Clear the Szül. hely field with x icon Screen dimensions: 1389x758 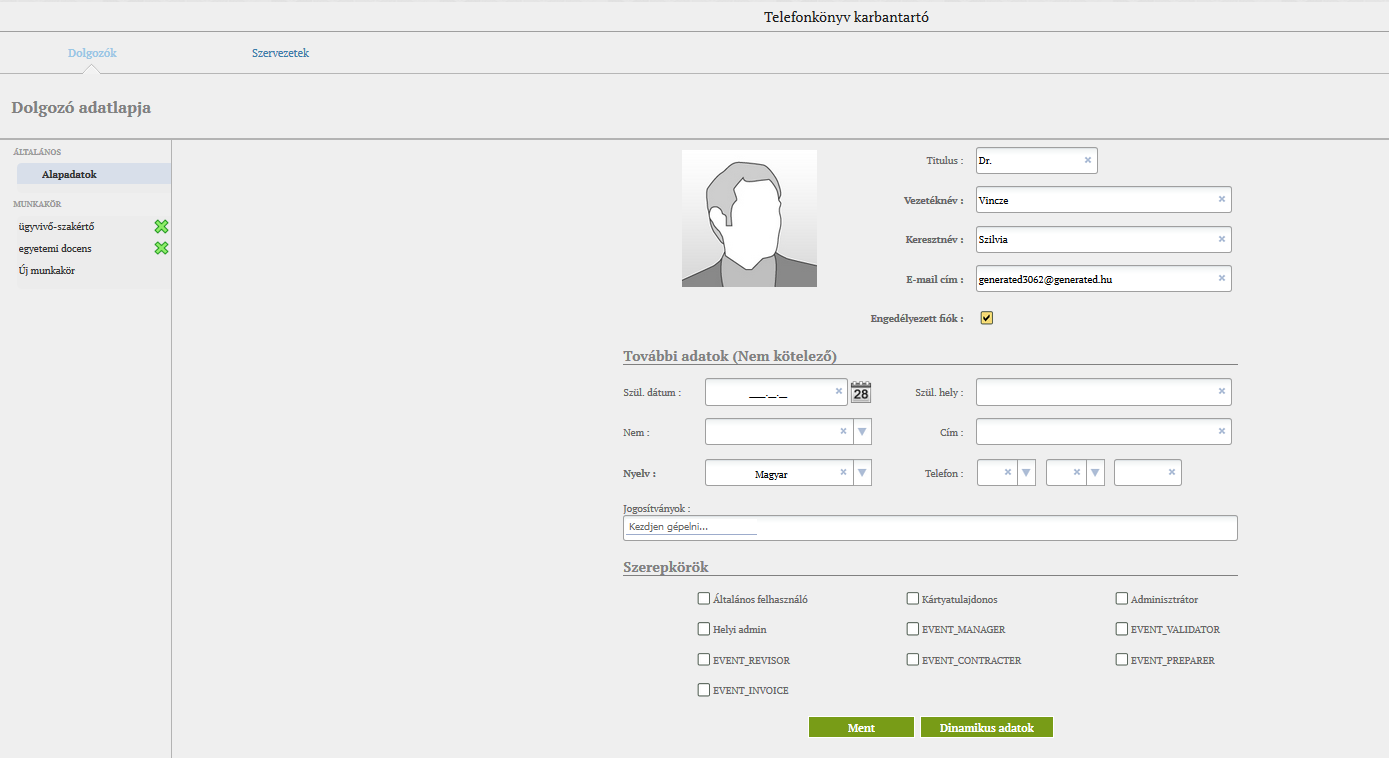(1221, 391)
